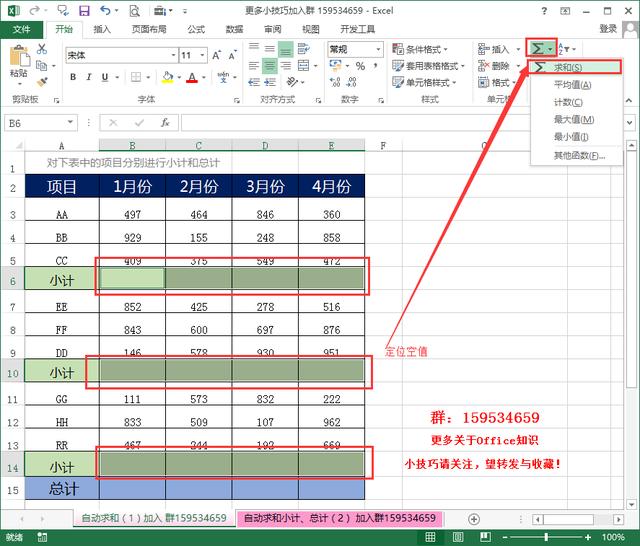This screenshot has width=640, height=546.
Task: Click the Format Painter brush icon
Action: click(42, 82)
